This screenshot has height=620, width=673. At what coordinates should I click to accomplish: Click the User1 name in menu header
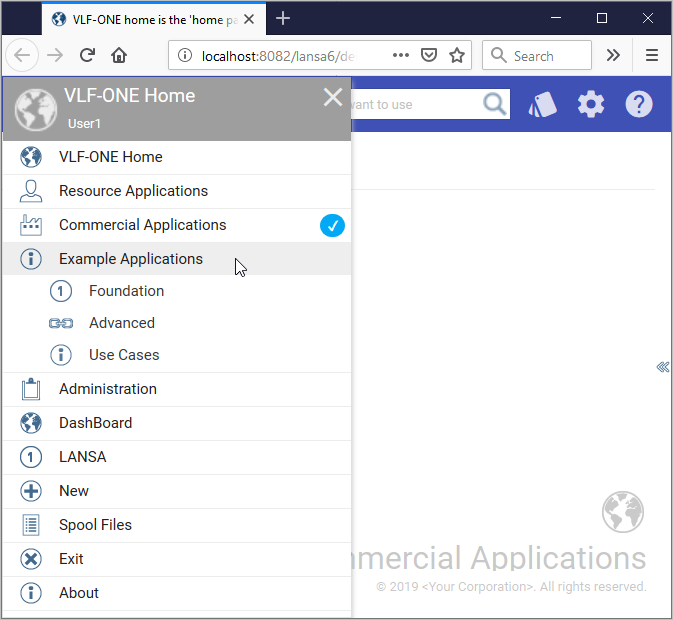[x=84, y=124]
